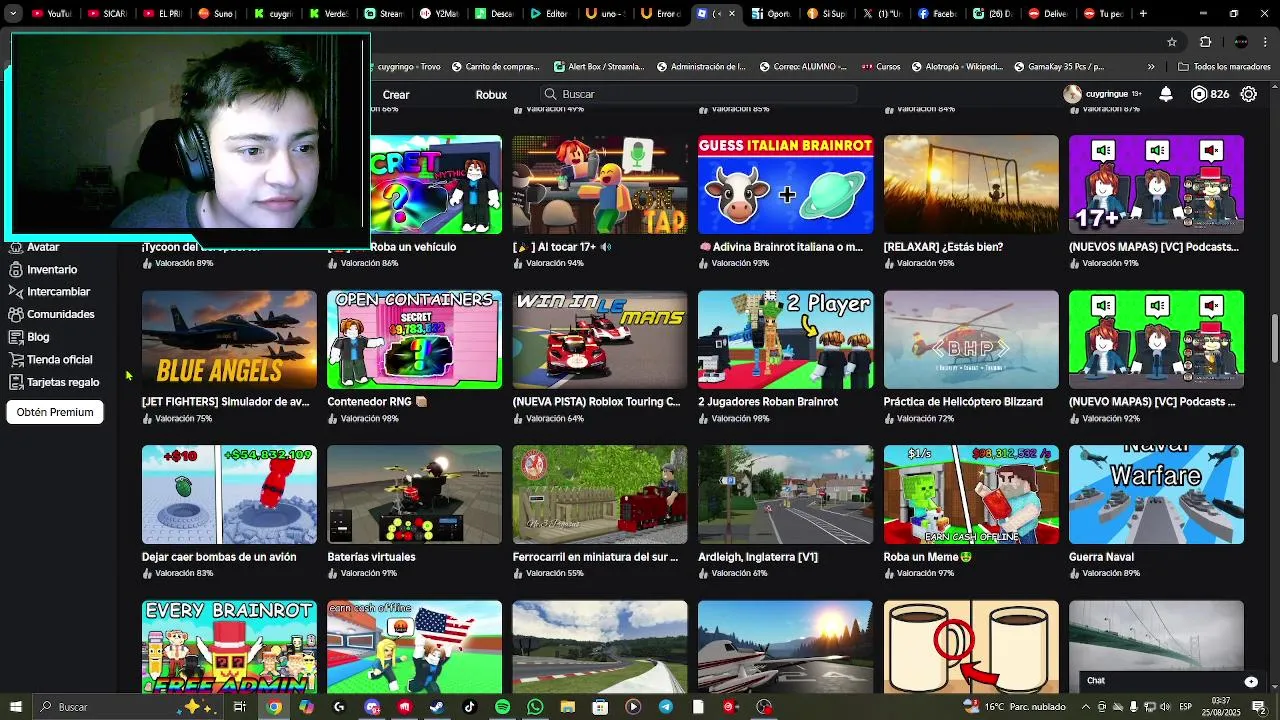Open the ESP language indicator
Image resolution: width=1280 pixels, height=720 pixels.
1186,707
